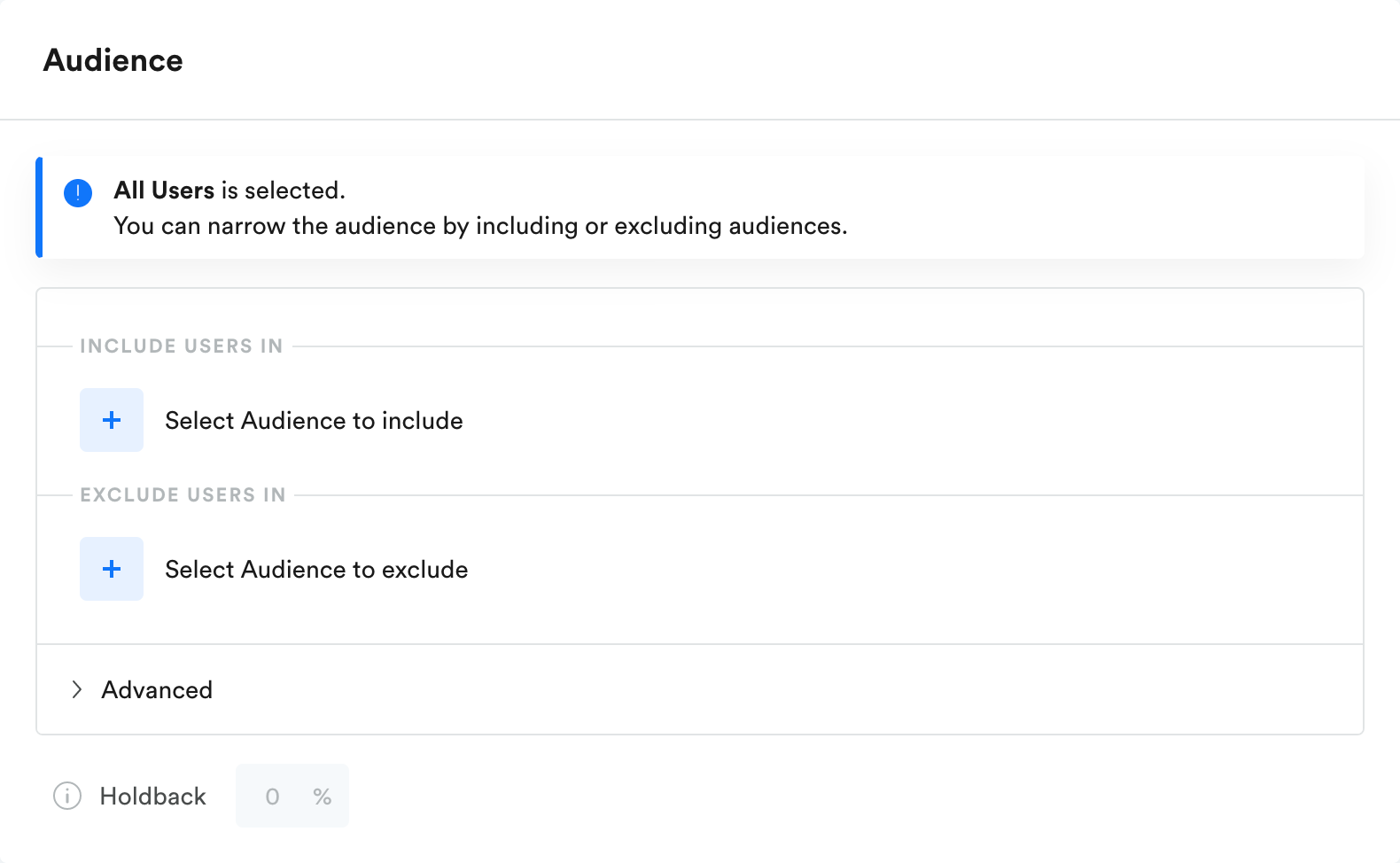The height and width of the screenshot is (863, 1400).
Task: Open 'Select Audience to exclude' picker
Action: point(316,569)
